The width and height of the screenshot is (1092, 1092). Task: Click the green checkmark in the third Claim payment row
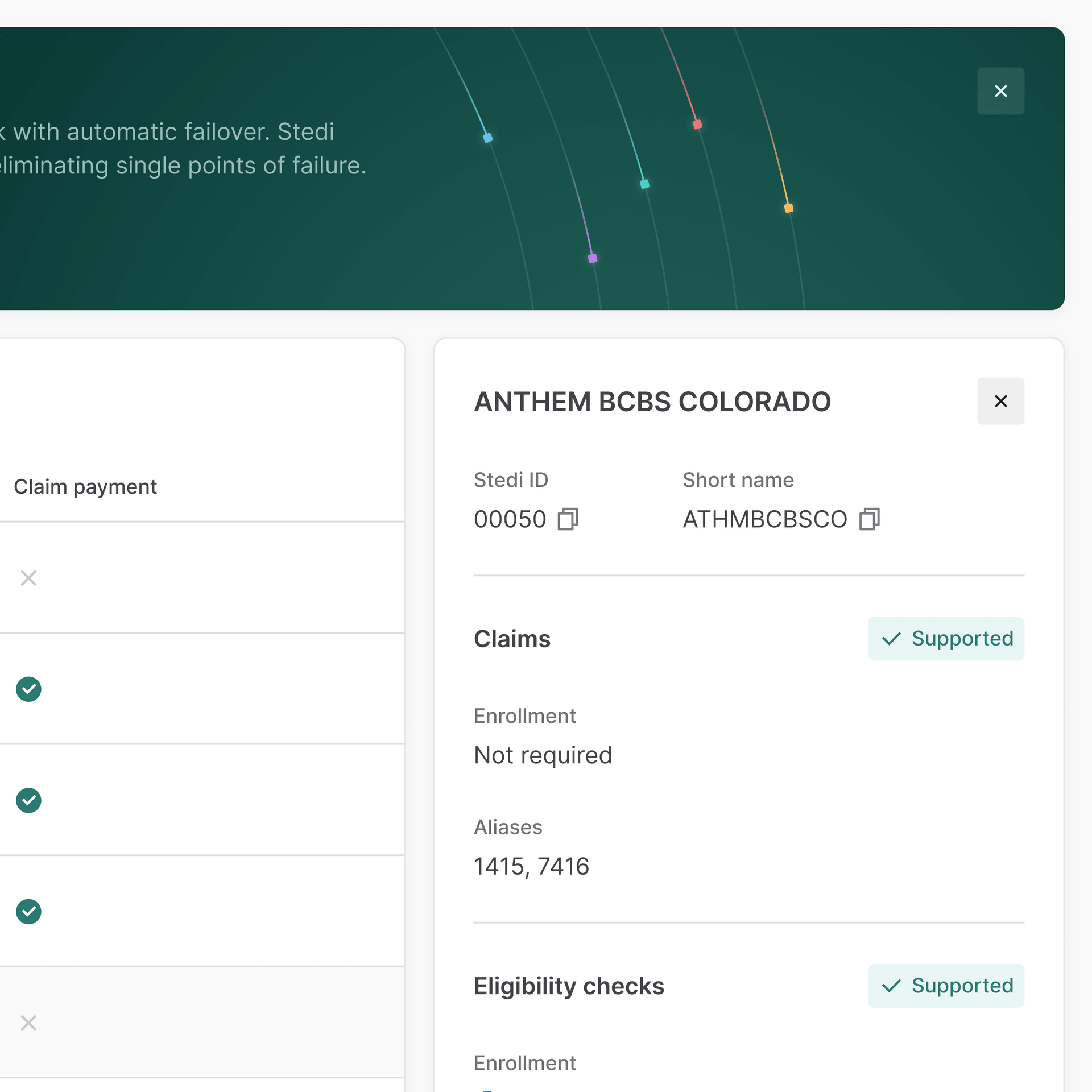(x=28, y=912)
